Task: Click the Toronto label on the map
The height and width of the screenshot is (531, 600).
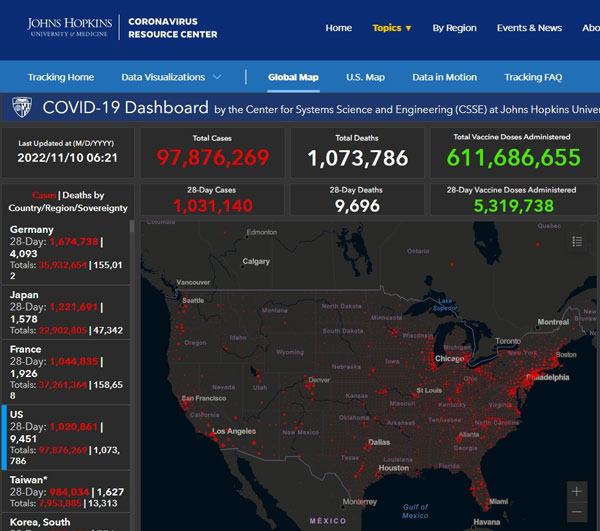Action: [x=508, y=341]
